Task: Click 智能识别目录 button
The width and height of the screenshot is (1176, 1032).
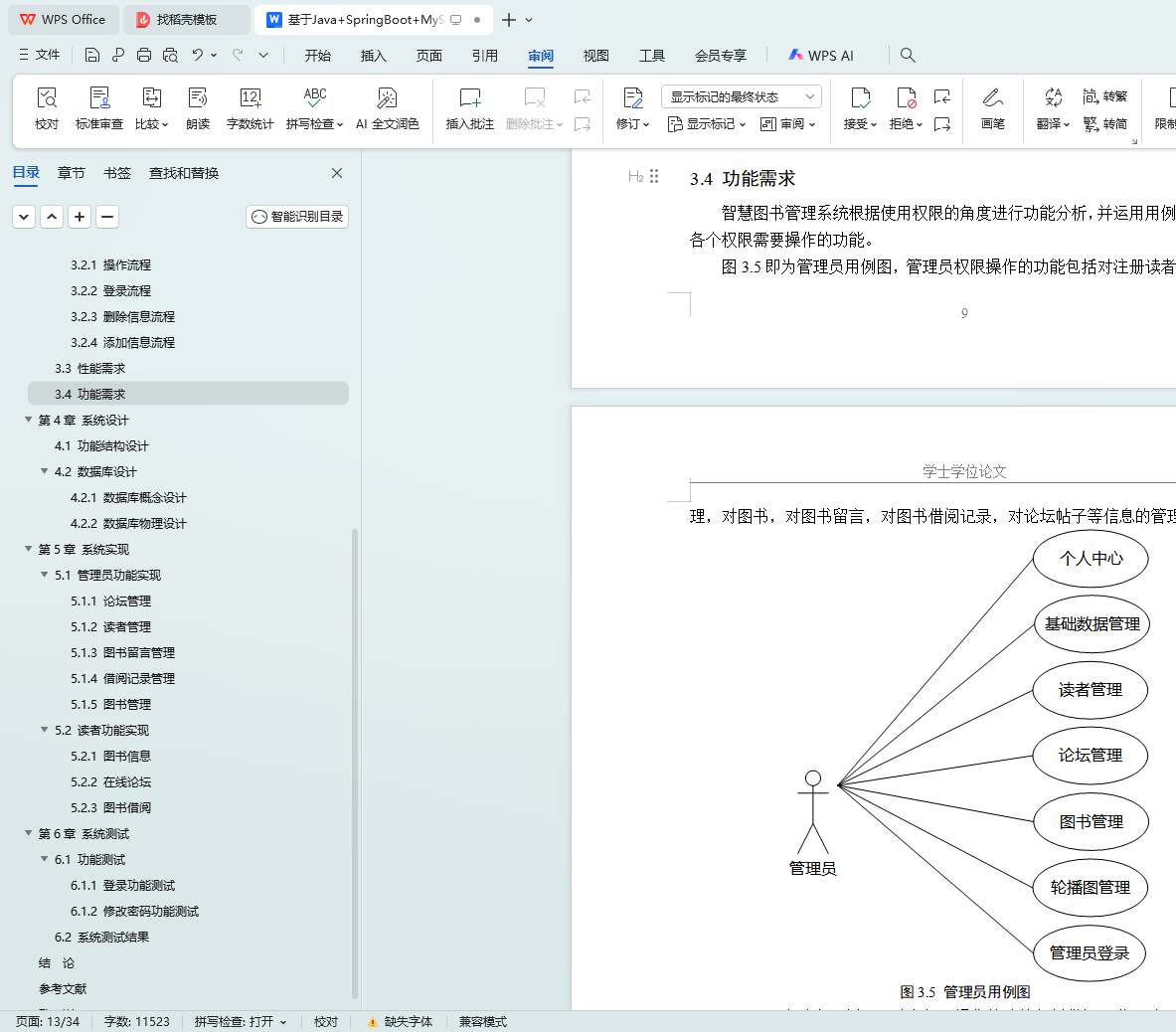Action: (297, 217)
